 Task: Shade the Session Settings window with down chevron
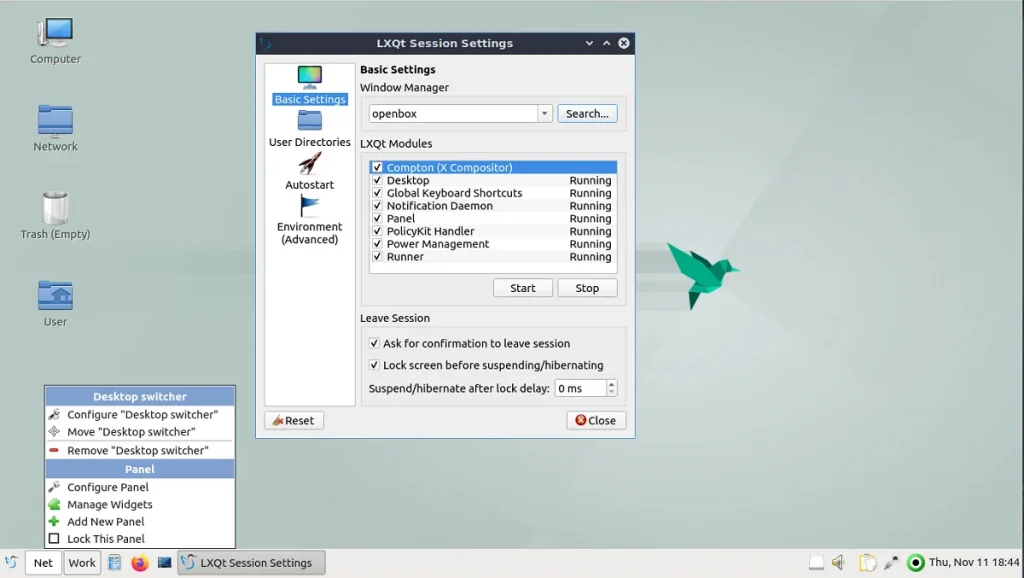pos(589,43)
